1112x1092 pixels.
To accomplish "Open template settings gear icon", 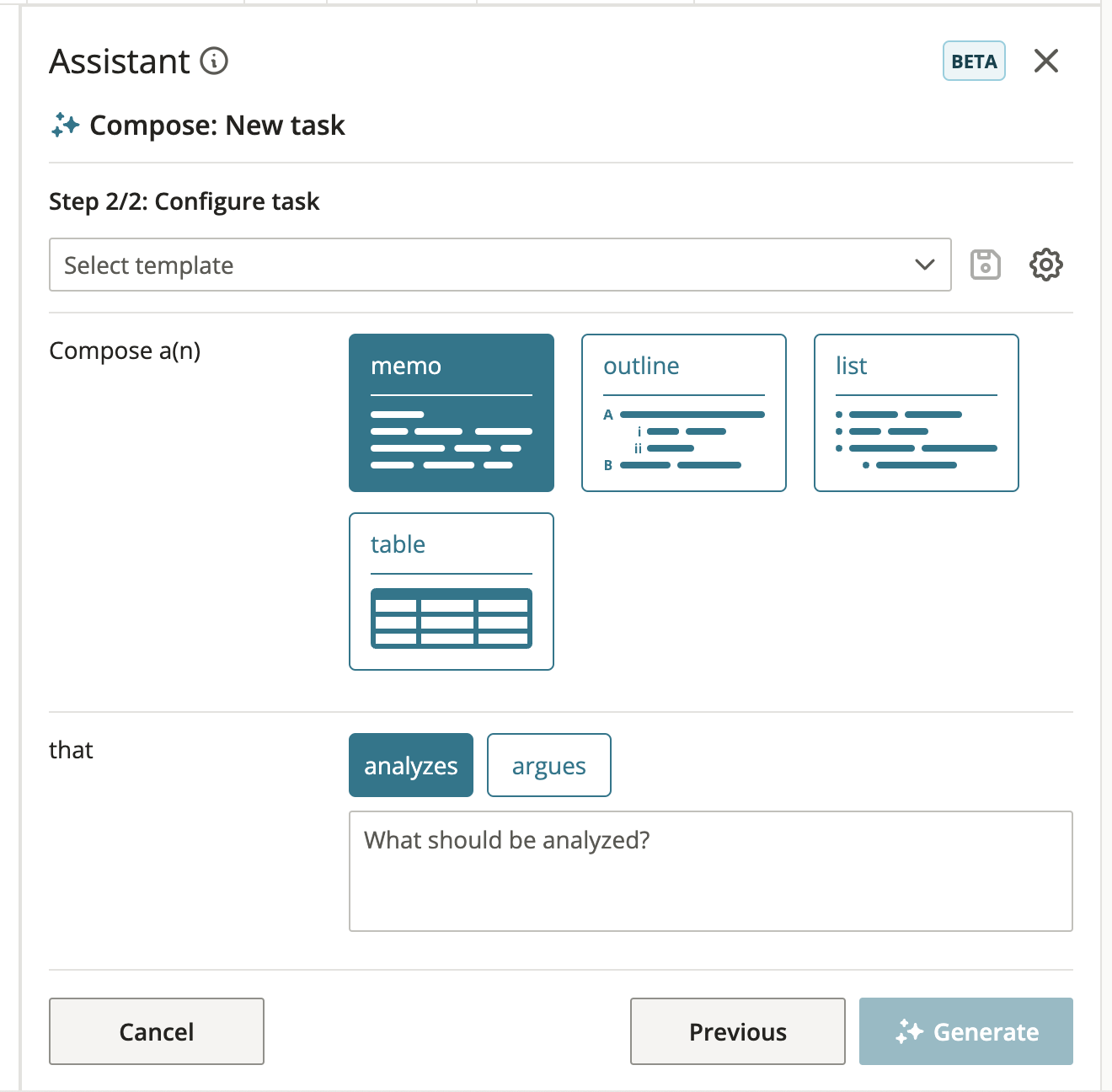I will click(x=1046, y=265).
